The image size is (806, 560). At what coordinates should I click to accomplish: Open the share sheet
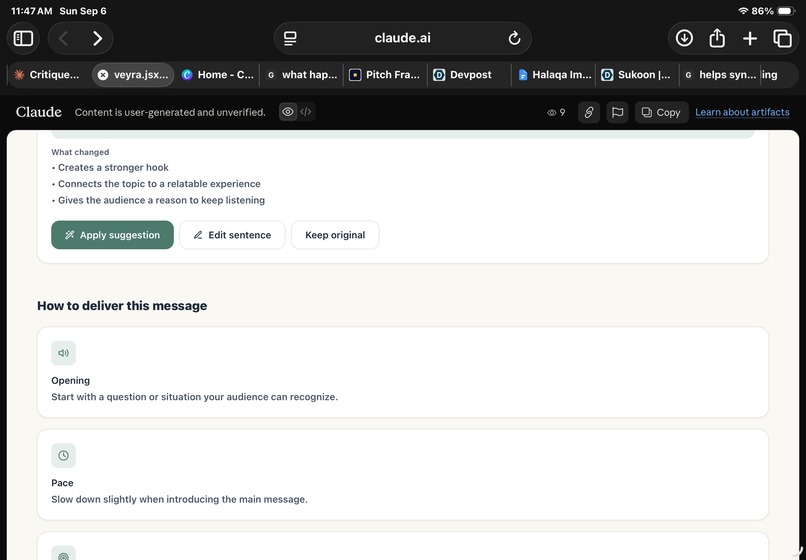pyautogui.click(x=717, y=39)
